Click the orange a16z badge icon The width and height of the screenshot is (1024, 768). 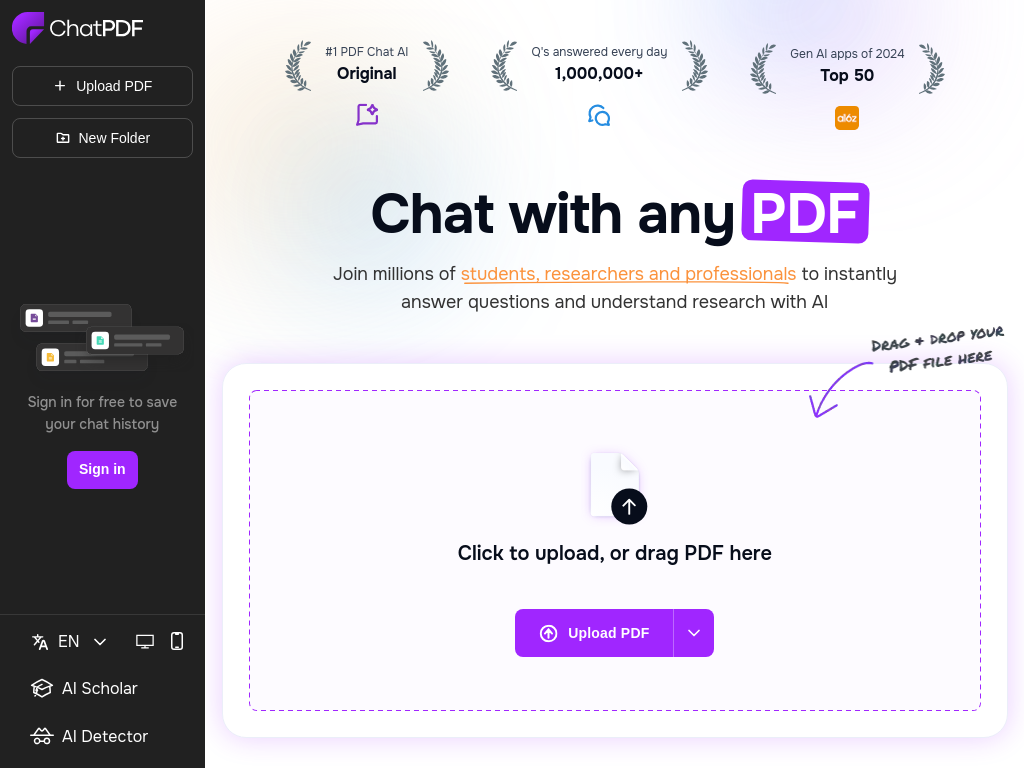click(x=847, y=118)
